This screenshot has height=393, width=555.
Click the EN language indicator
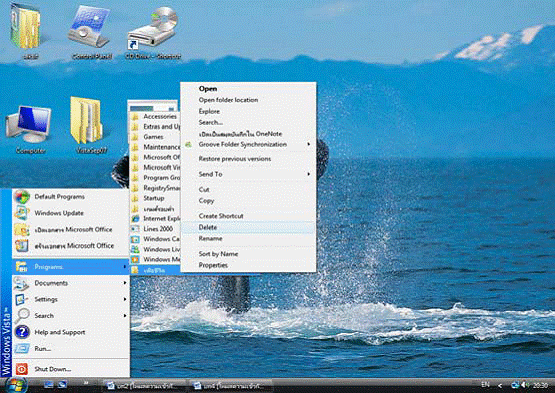tap(485, 385)
